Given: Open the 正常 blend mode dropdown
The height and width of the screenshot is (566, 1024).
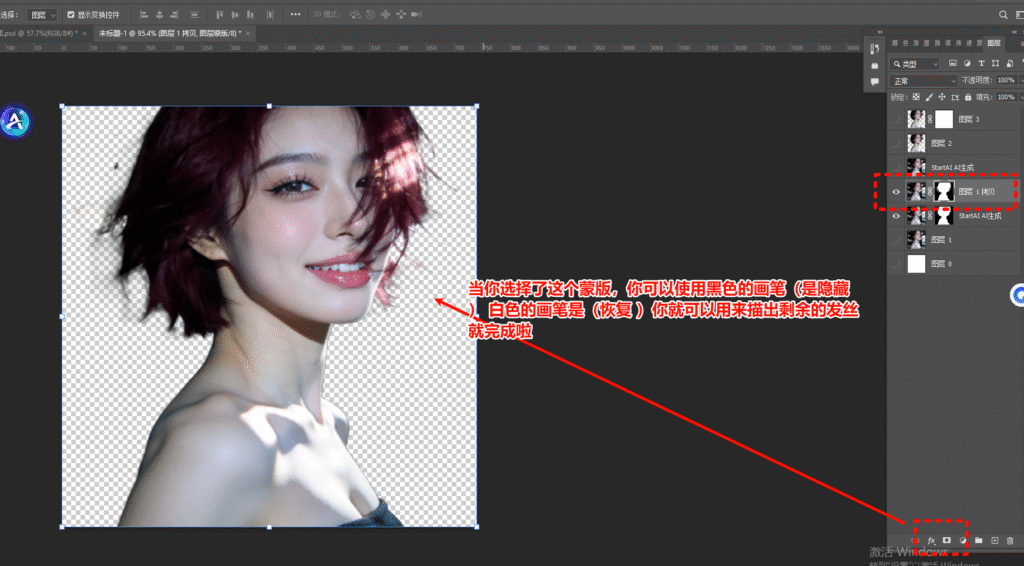Looking at the screenshot, I should [x=923, y=81].
